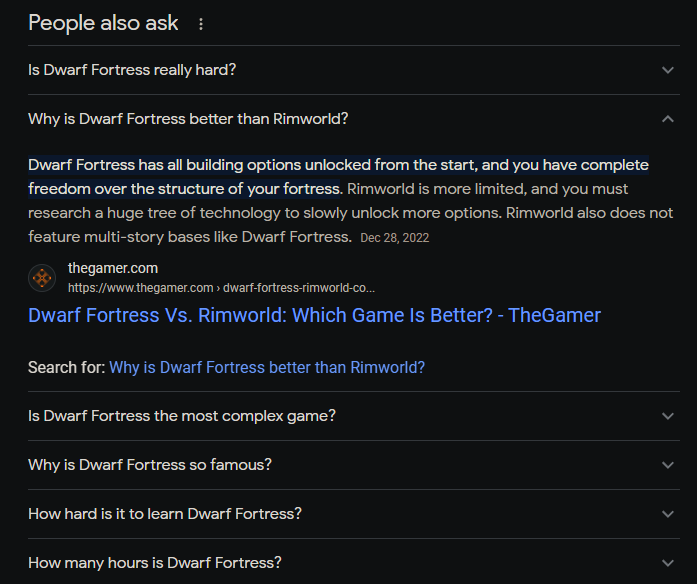Open "How many hours is Dwarf Fortress?" question

(x=155, y=563)
